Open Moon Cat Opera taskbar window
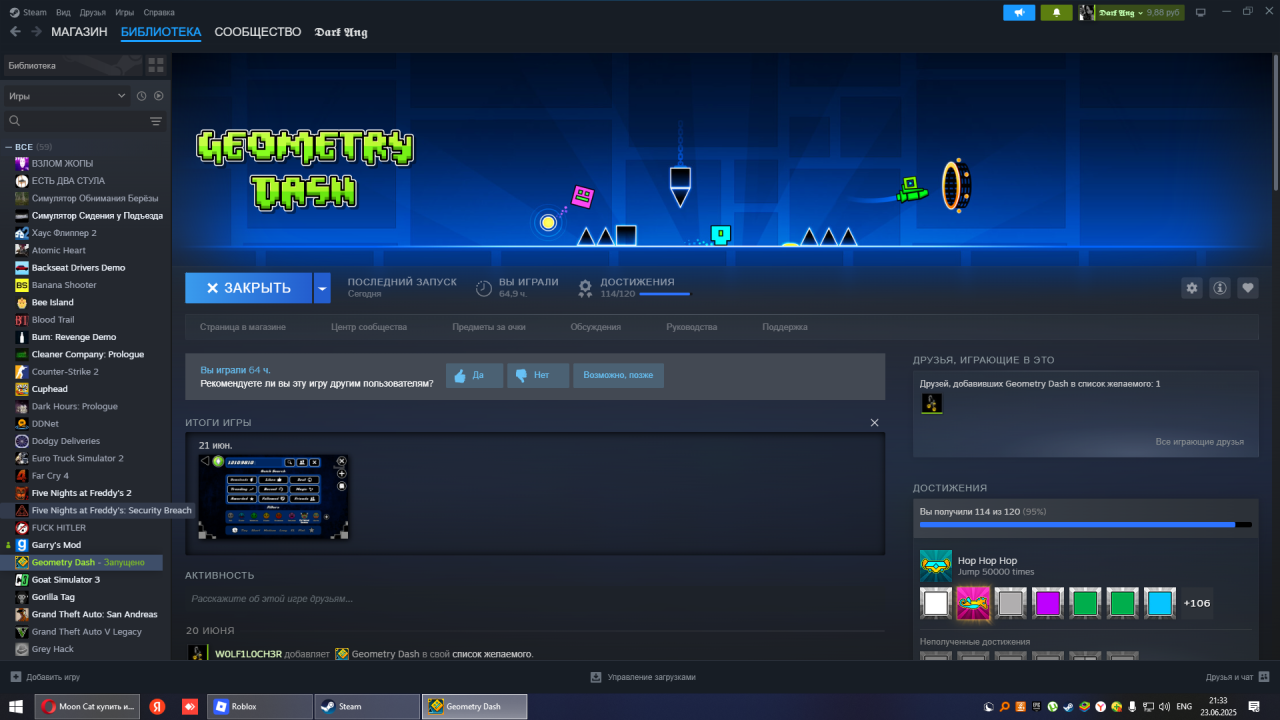Image resolution: width=1280 pixels, height=720 pixels. click(88, 706)
